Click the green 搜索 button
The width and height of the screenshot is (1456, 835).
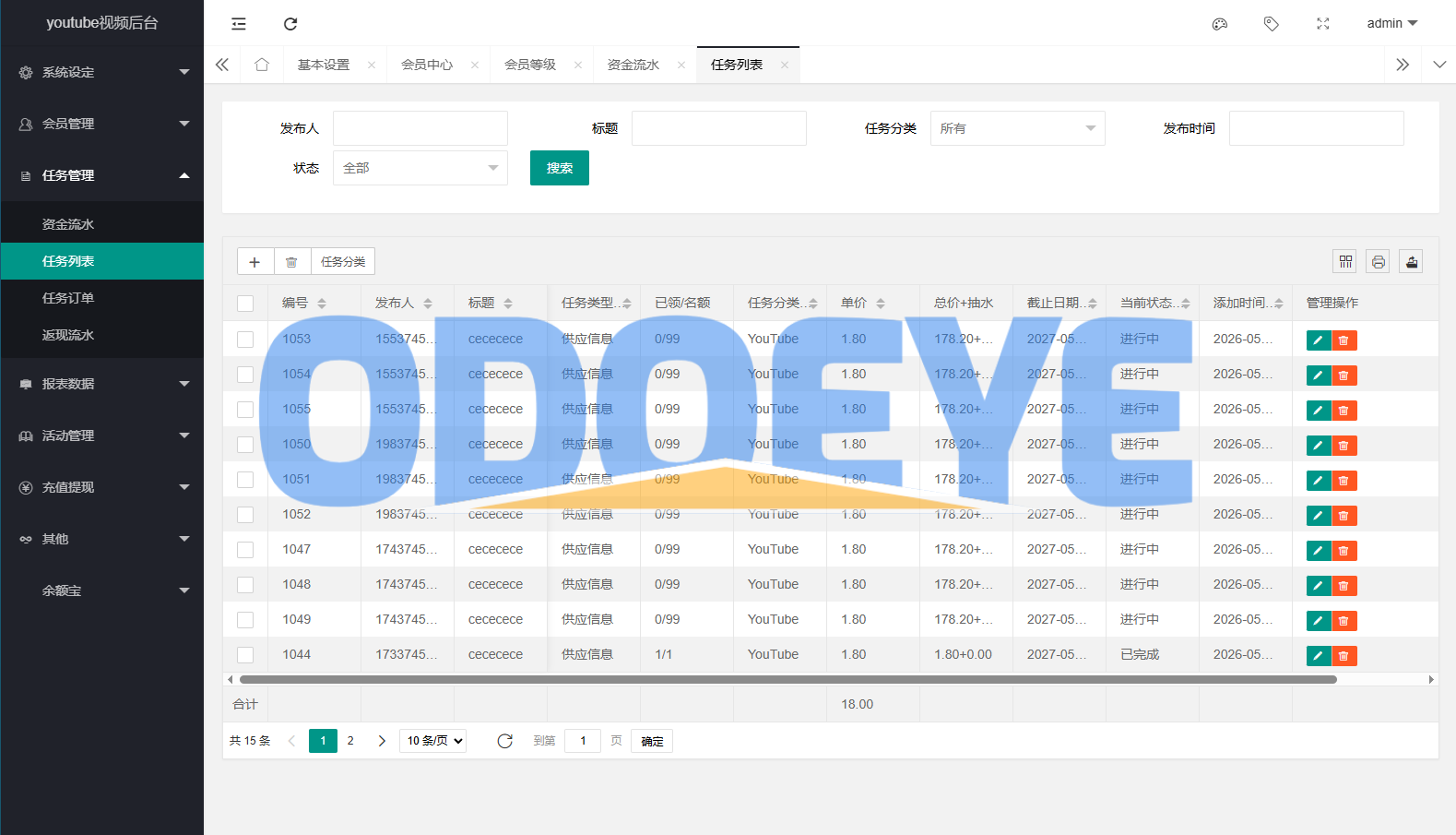point(560,168)
